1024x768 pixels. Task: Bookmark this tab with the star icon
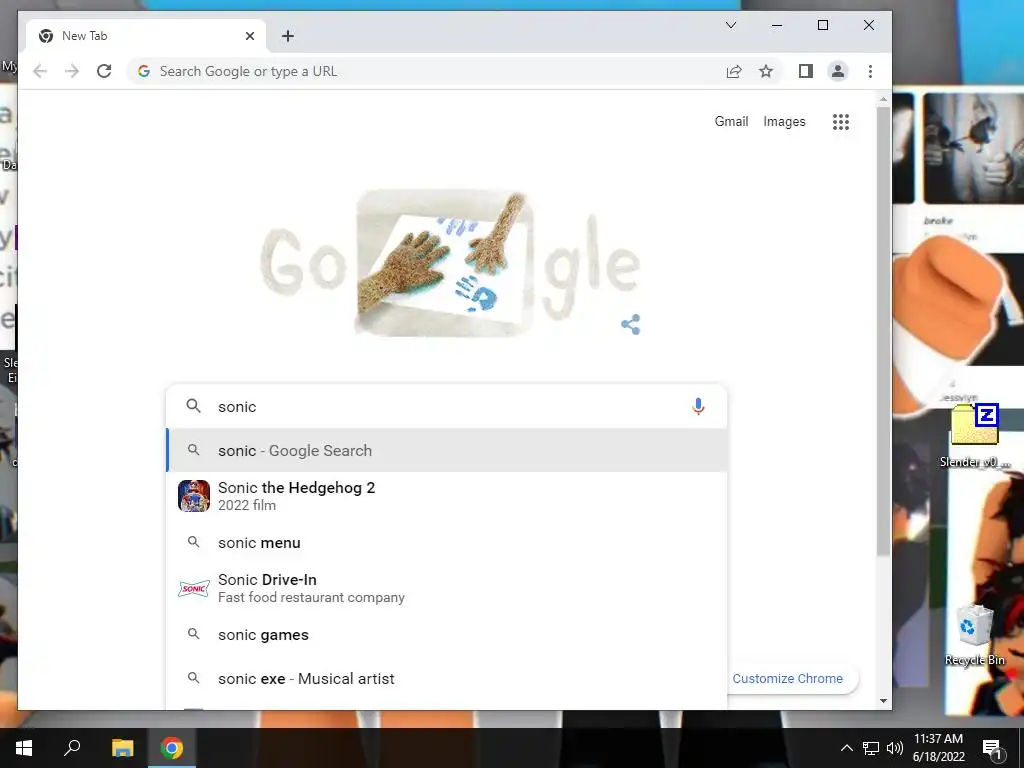pos(766,71)
